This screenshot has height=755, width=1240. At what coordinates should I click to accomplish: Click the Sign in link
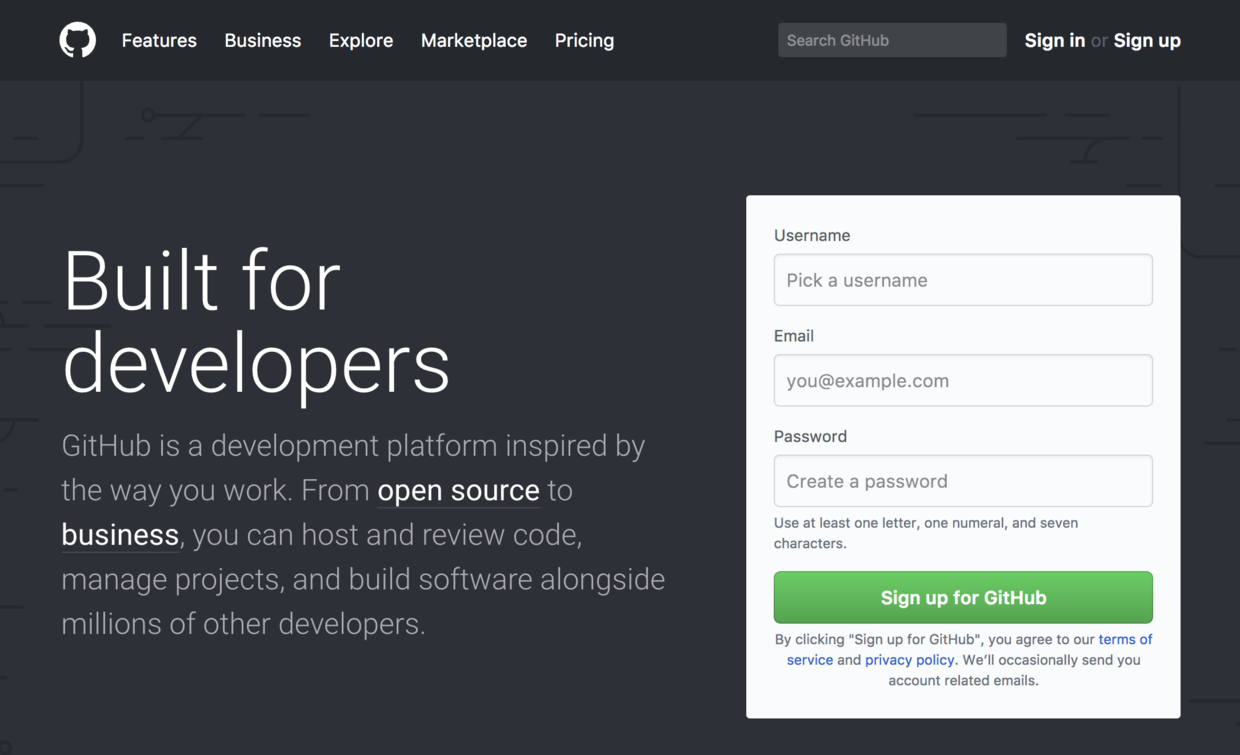(1054, 41)
